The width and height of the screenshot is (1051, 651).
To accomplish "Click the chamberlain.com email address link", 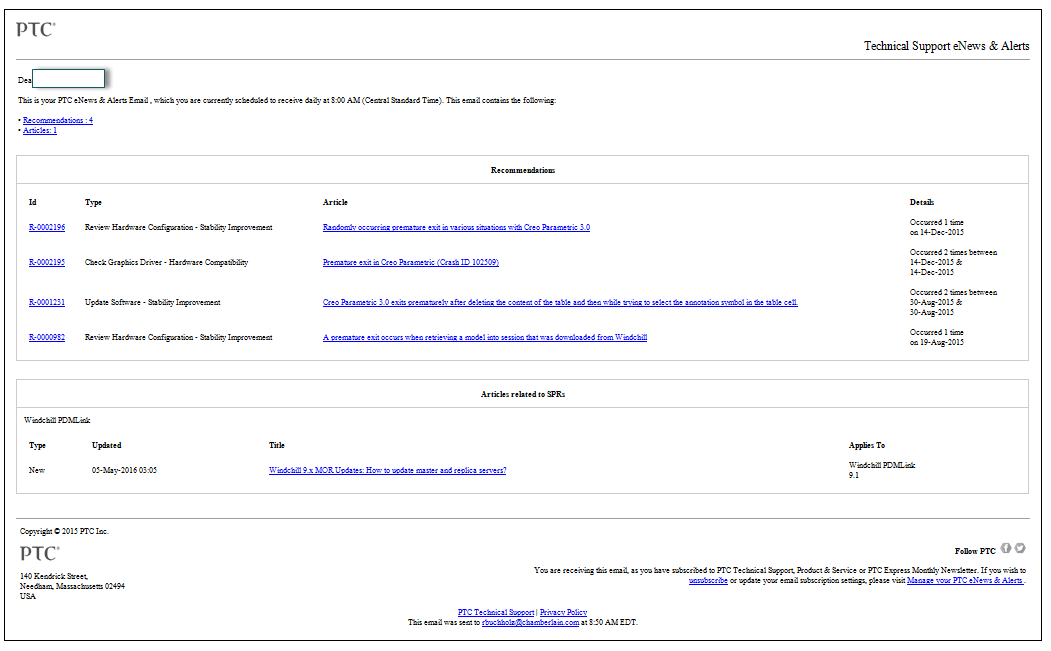I will (530, 622).
